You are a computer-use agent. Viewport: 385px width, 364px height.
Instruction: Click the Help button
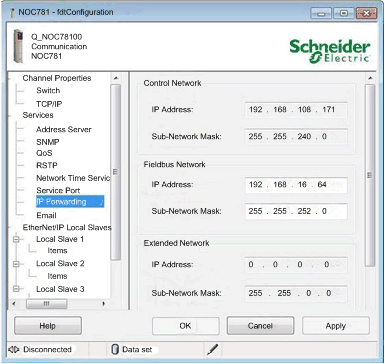pyautogui.click(x=48, y=326)
